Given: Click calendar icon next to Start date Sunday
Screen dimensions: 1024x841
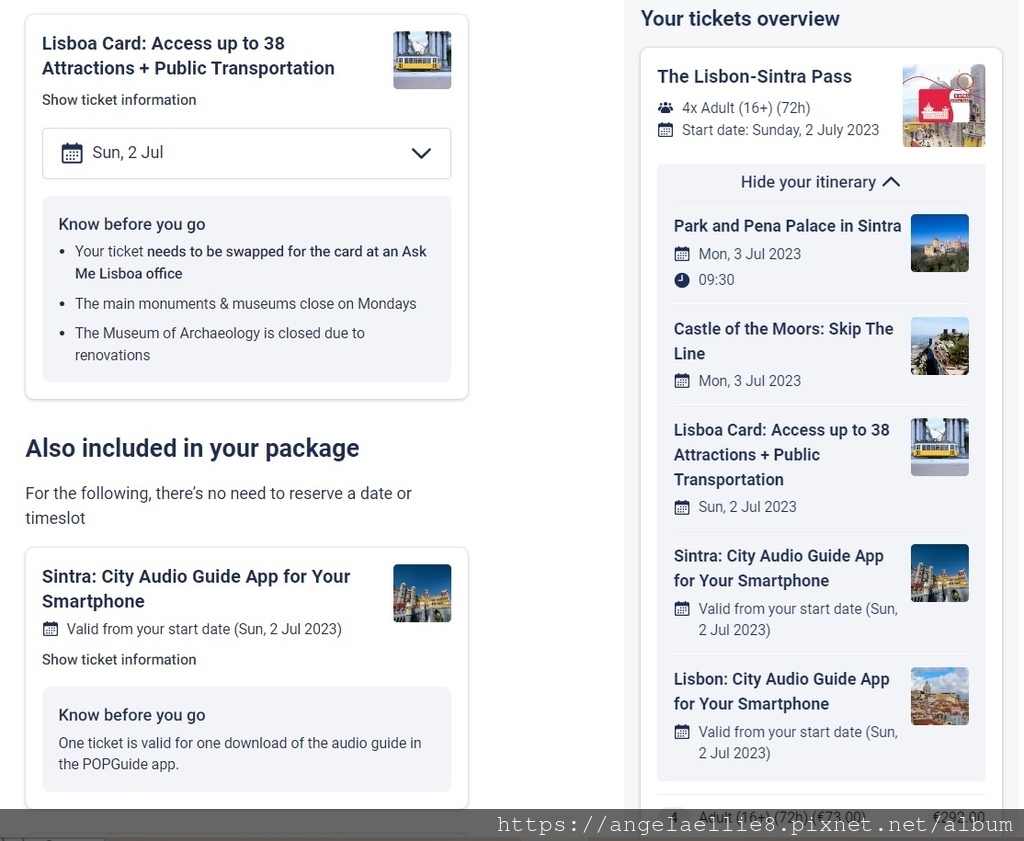Looking at the screenshot, I should 665,130.
